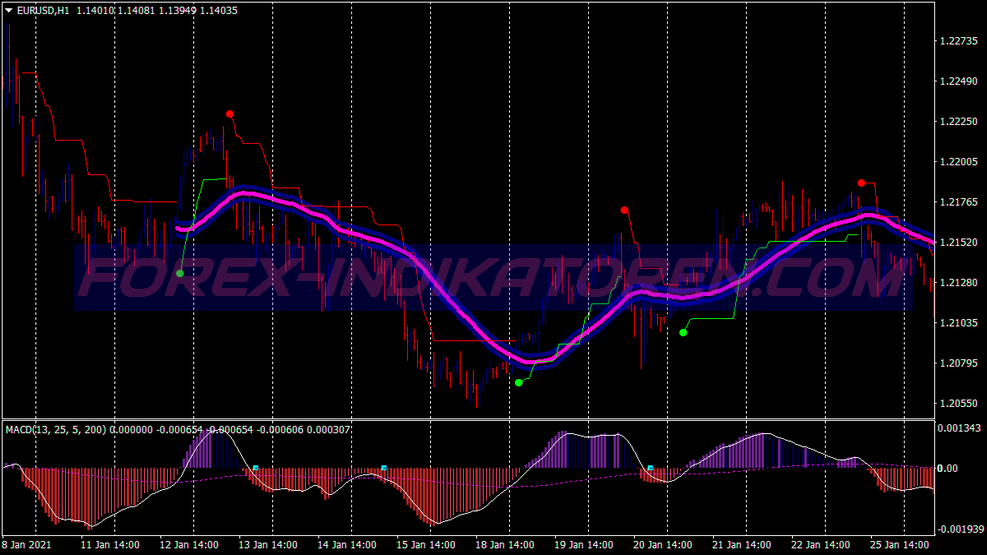Click the green buy dot after 20 Jan 14:00
Image resolution: width=987 pixels, height=555 pixels.
tap(683, 332)
